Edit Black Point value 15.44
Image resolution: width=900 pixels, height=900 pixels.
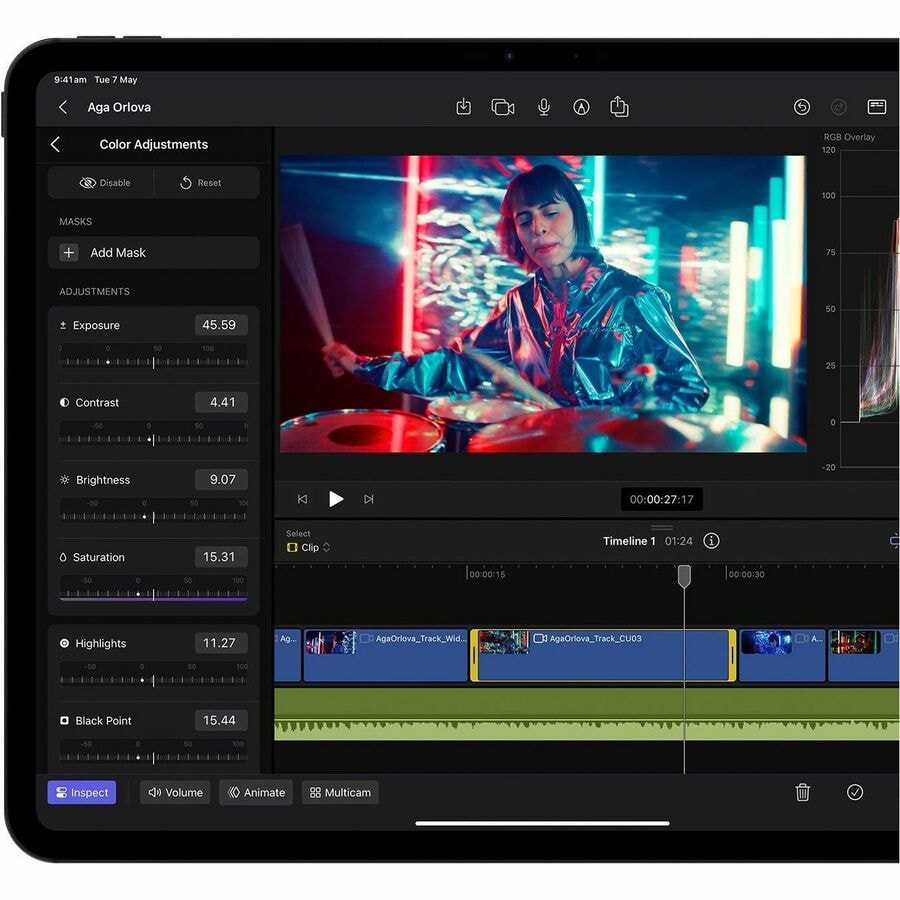click(x=221, y=720)
